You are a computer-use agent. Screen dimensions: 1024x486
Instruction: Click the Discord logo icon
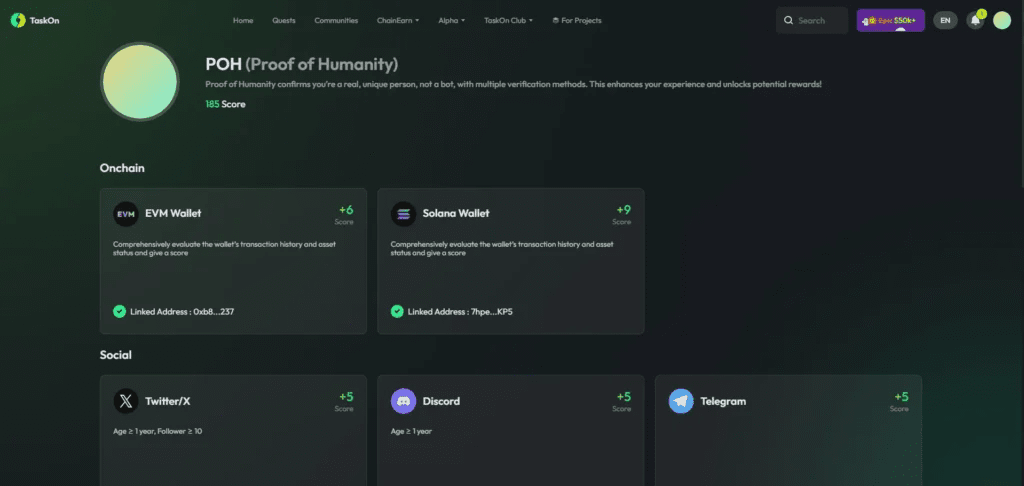(404, 401)
